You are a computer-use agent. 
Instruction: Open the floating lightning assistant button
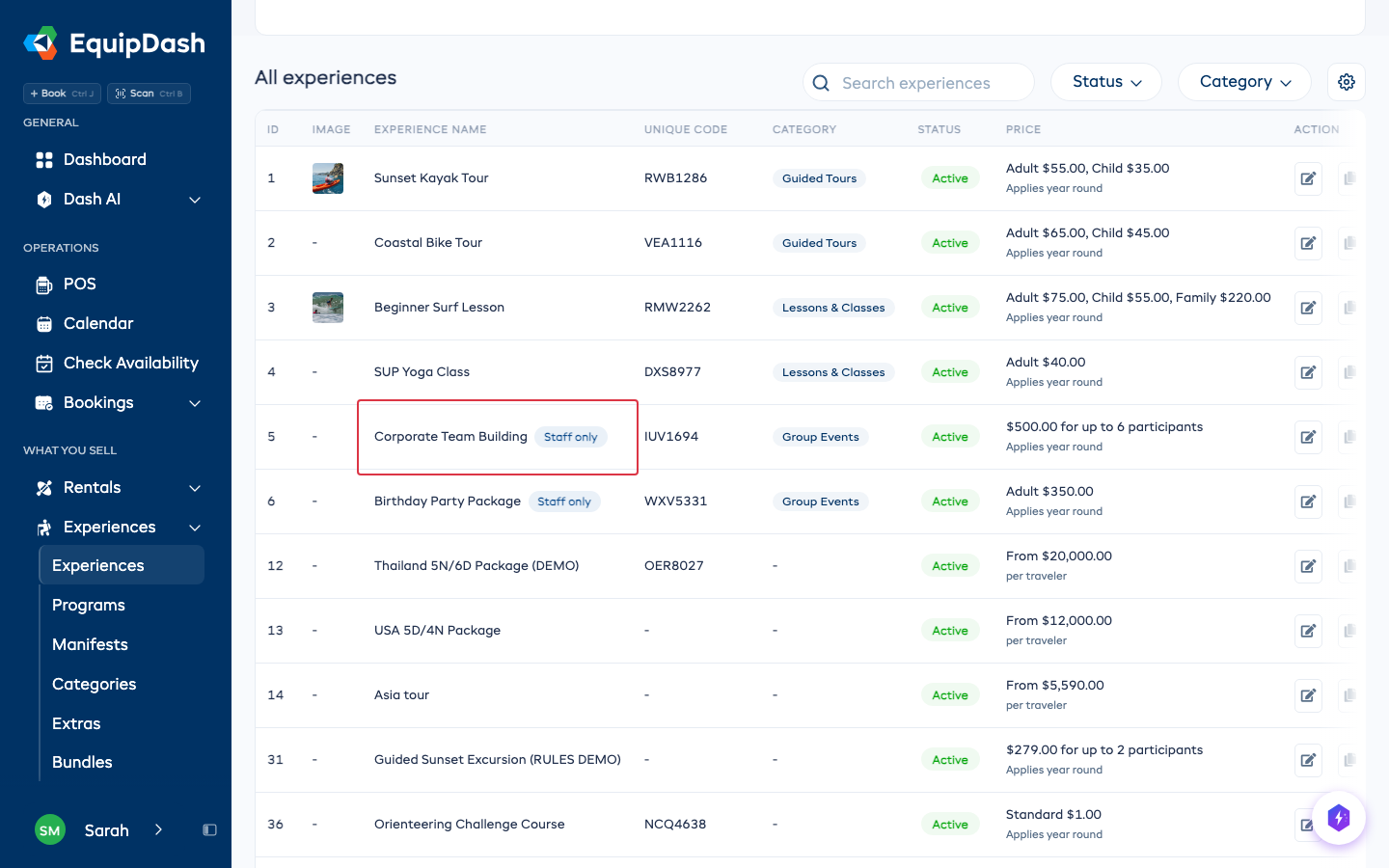[1339, 818]
